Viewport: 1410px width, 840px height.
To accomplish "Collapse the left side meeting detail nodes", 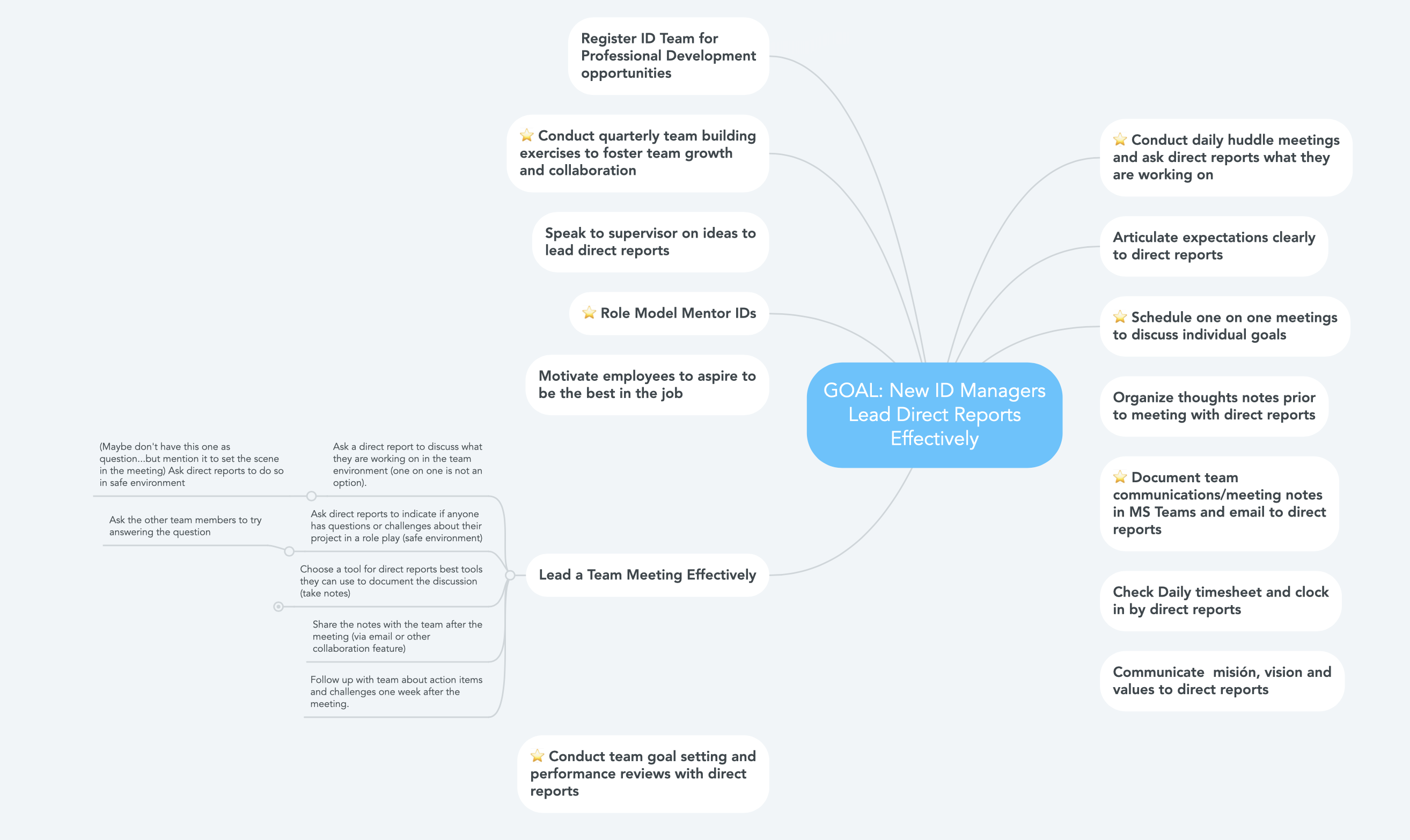I will pyautogui.click(x=509, y=574).
